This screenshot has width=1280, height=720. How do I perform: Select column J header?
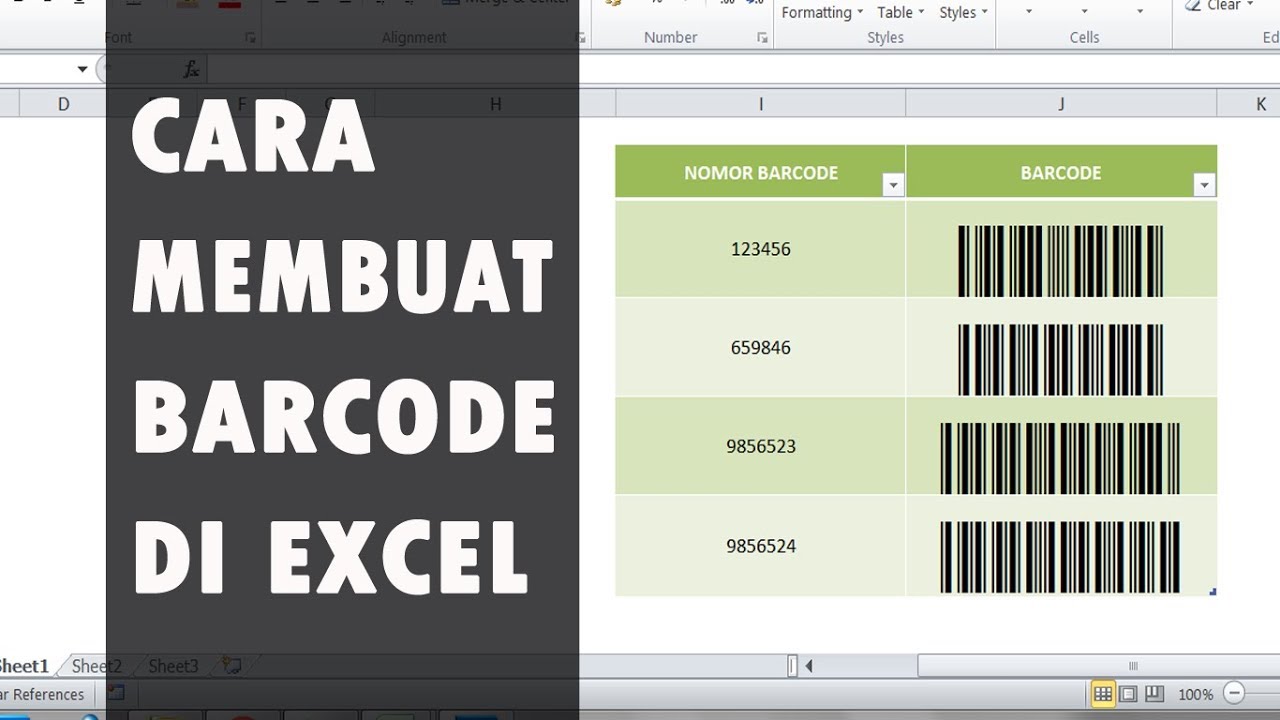pos(1061,104)
